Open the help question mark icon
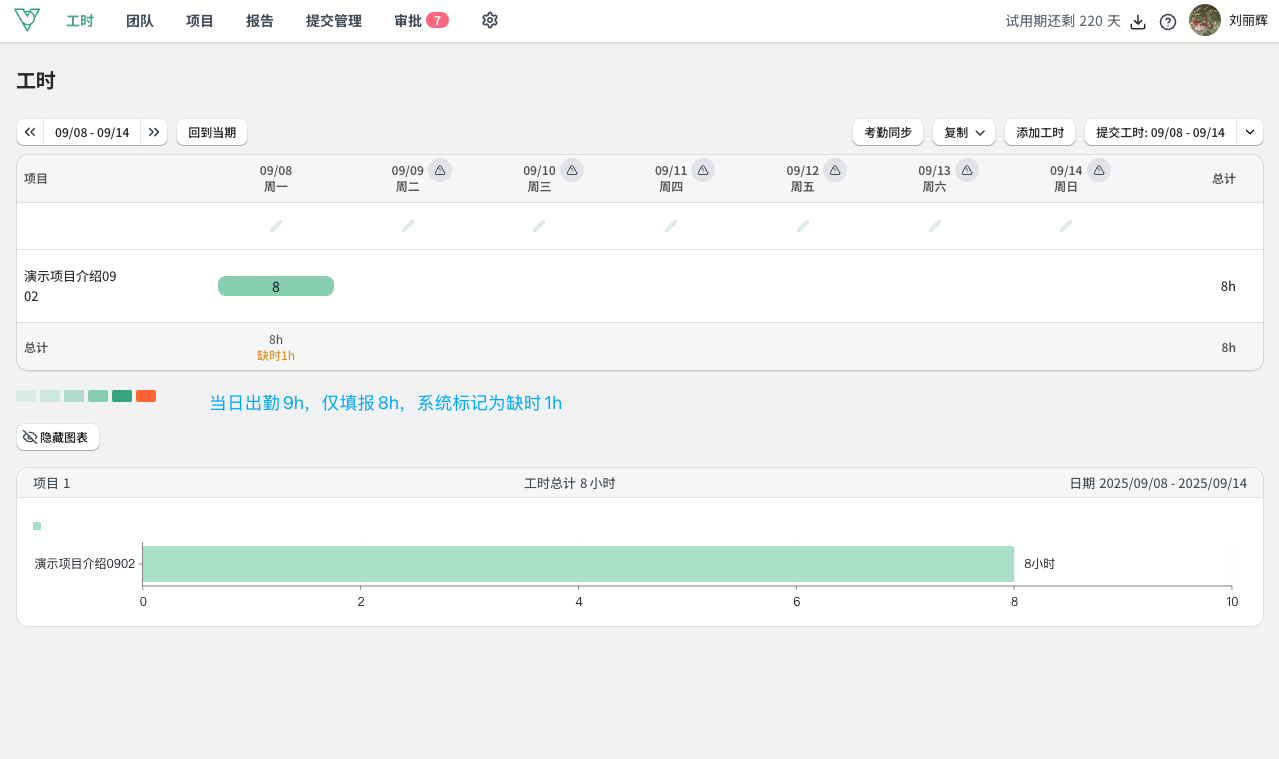Image resolution: width=1279 pixels, height=759 pixels. (x=1168, y=21)
